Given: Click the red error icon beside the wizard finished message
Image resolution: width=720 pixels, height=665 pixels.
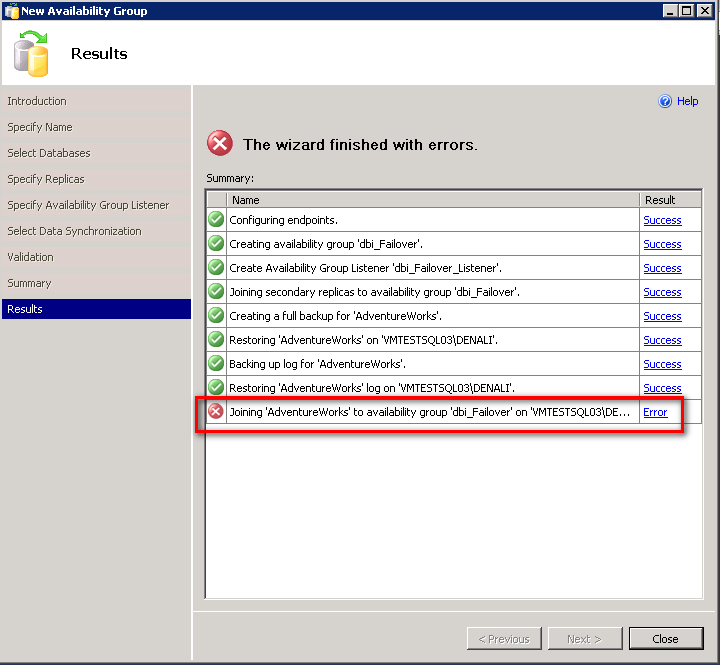Looking at the screenshot, I should 220,144.
